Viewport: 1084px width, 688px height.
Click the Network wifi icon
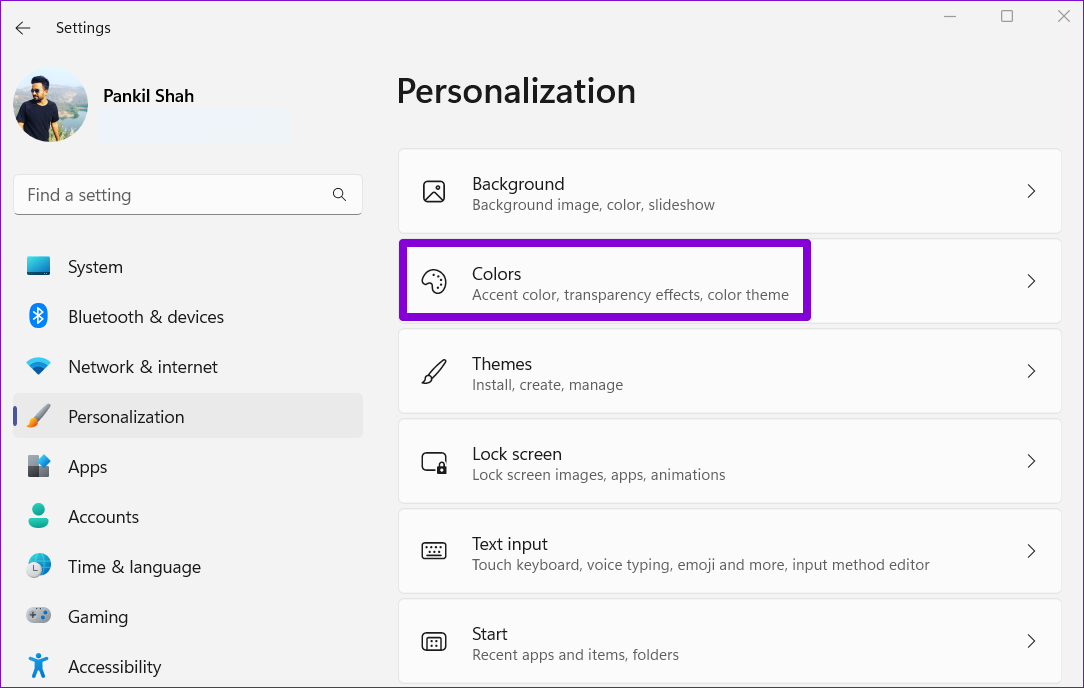tap(38, 366)
